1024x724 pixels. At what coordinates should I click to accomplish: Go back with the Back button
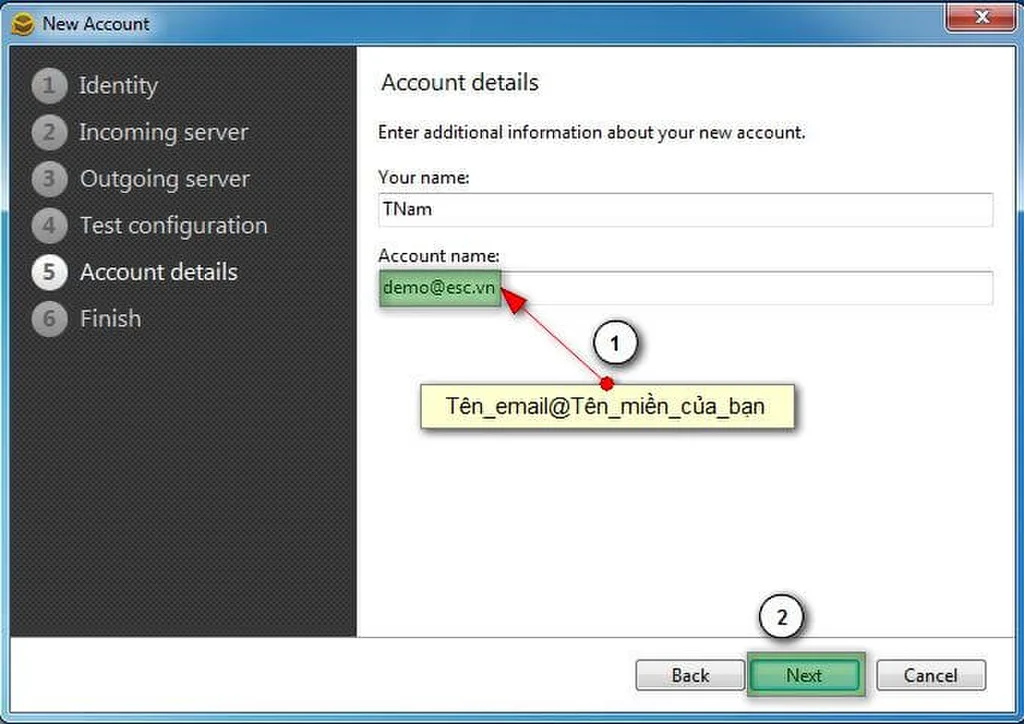690,675
